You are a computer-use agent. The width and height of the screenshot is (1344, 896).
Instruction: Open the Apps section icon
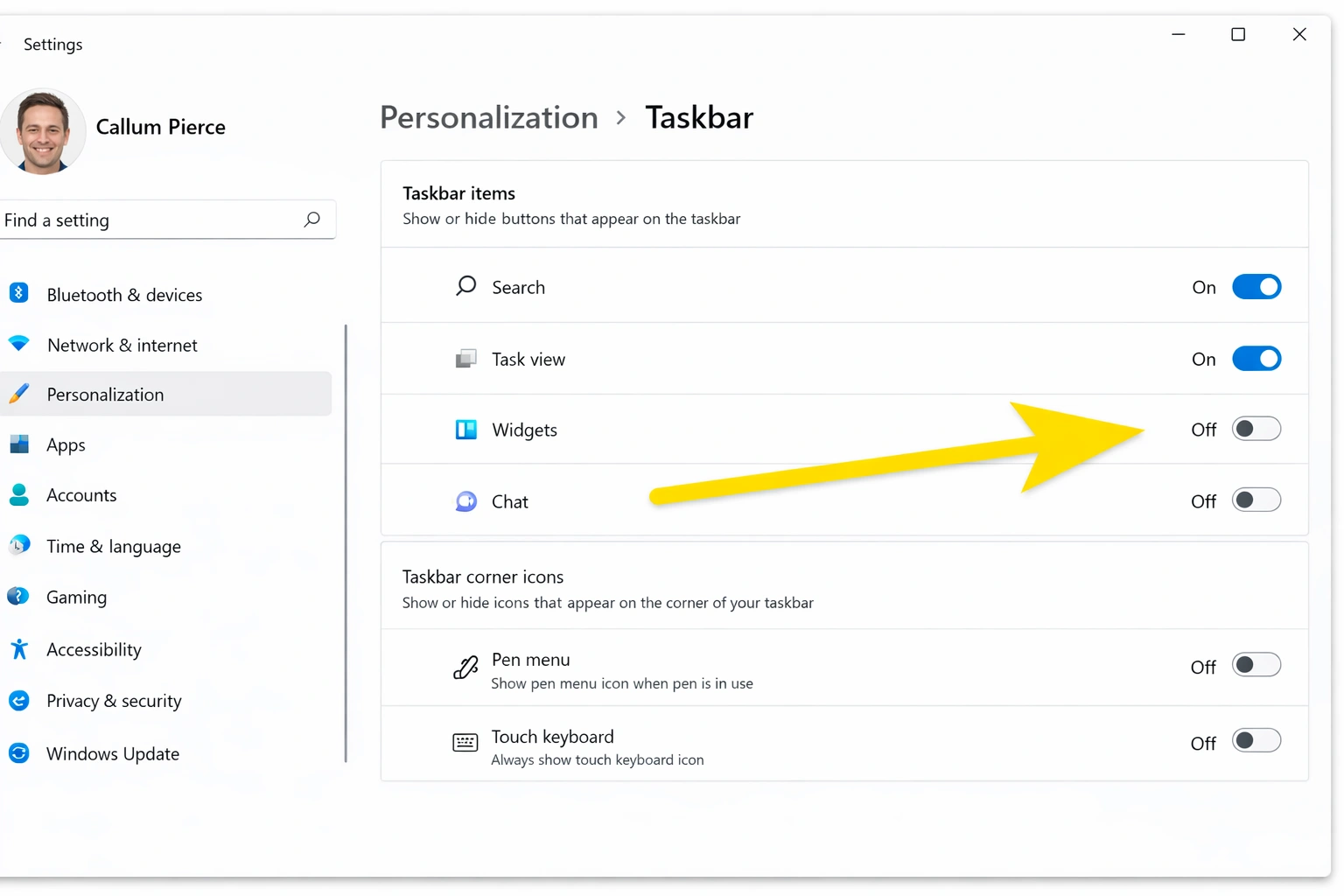(x=19, y=444)
